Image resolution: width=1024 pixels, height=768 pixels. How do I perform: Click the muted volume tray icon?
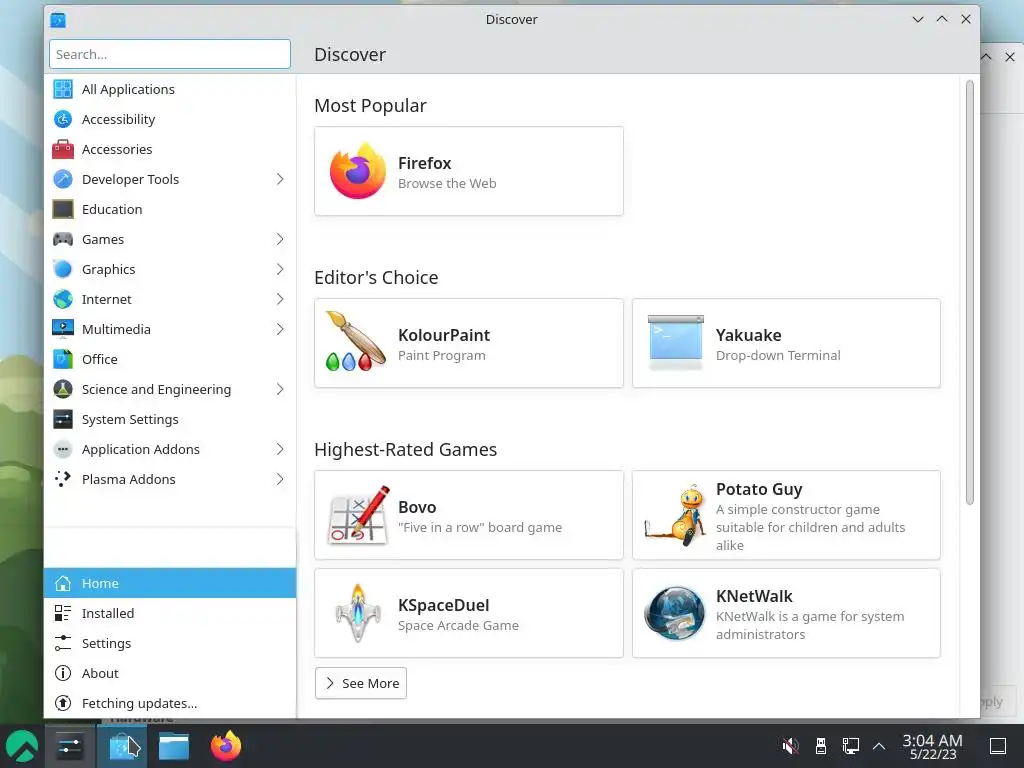point(790,746)
